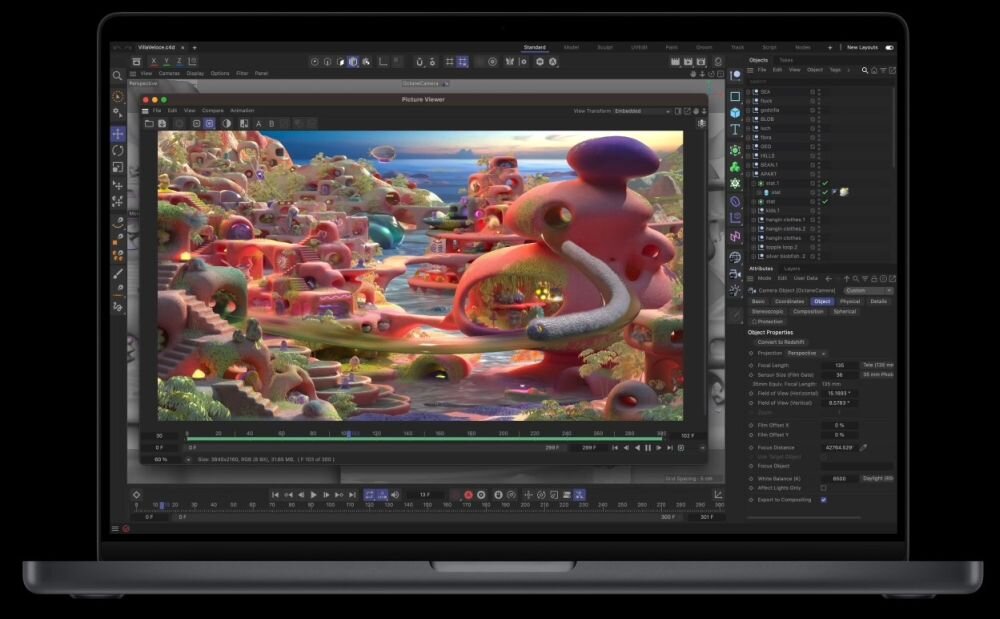Screen dimensions: 1000x619
Task: Switch to the Takes tab
Action: click(786, 60)
